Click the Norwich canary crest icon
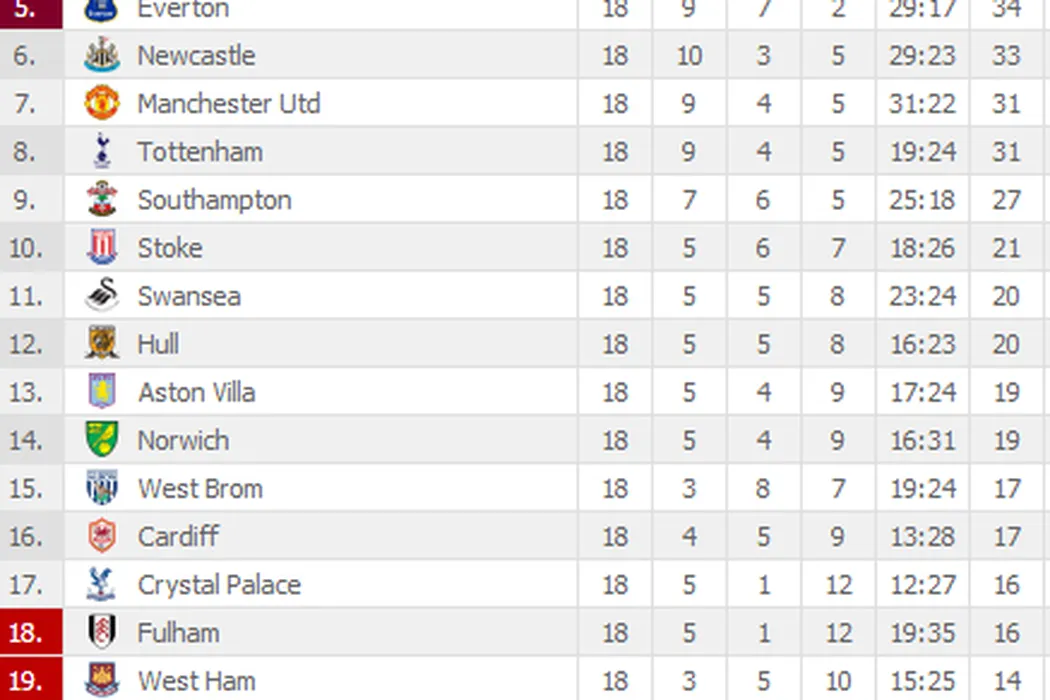The image size is (1050, 700). coord(101,440)
